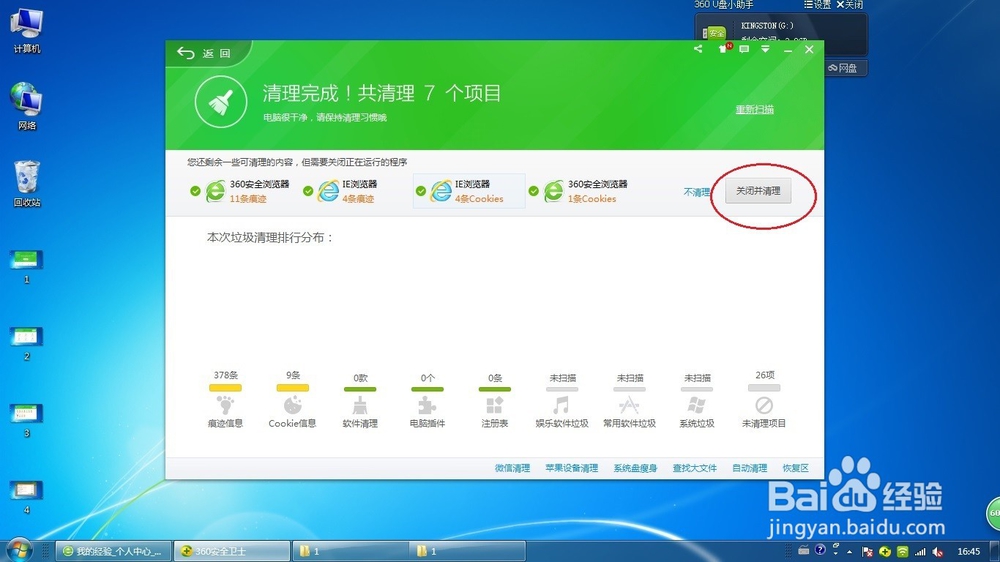Viewport: 1000px width, 562px height.
Task: Uncheck 360安全浏览器 1条Cookies item
Action: coord(533,191)
